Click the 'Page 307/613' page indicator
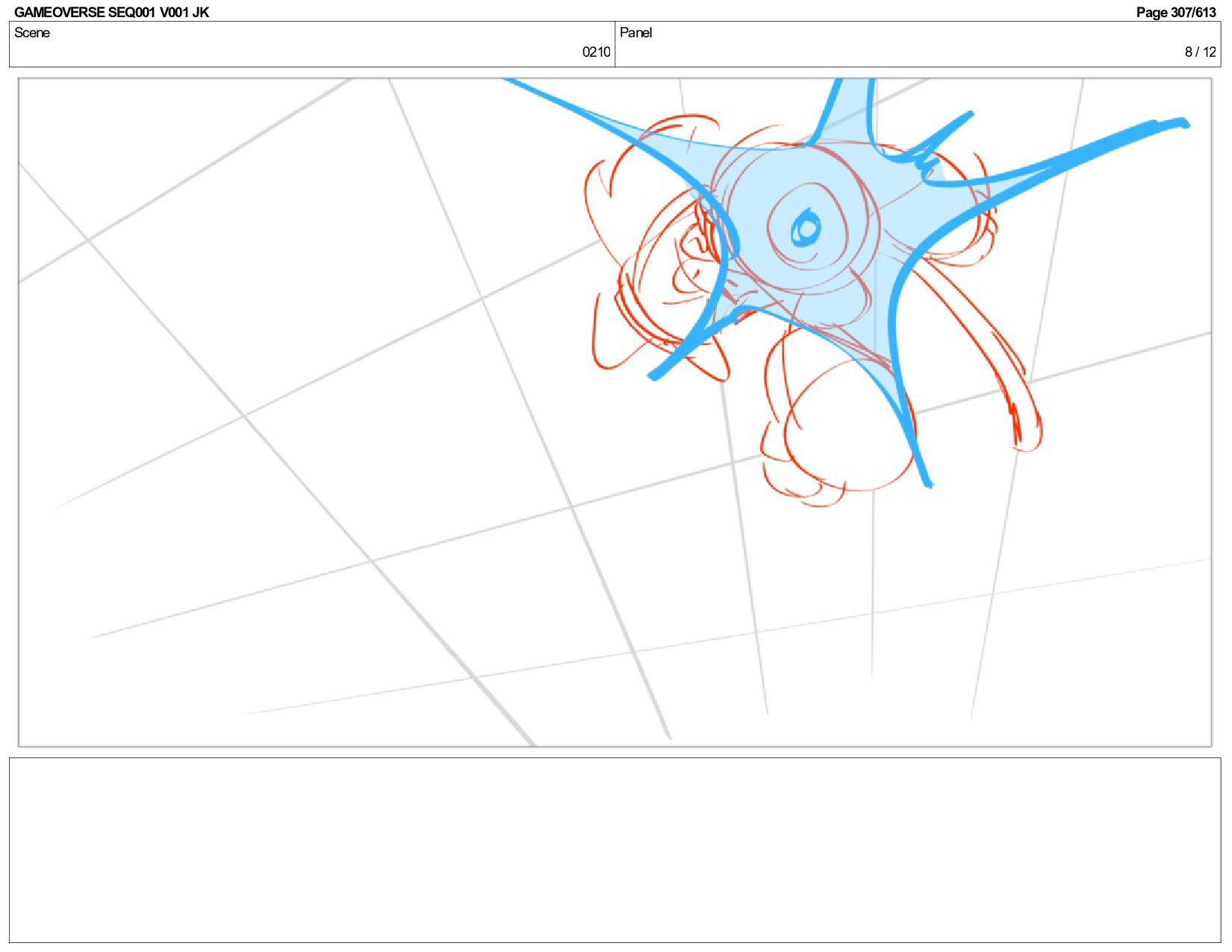 (x=1176, y=12)
